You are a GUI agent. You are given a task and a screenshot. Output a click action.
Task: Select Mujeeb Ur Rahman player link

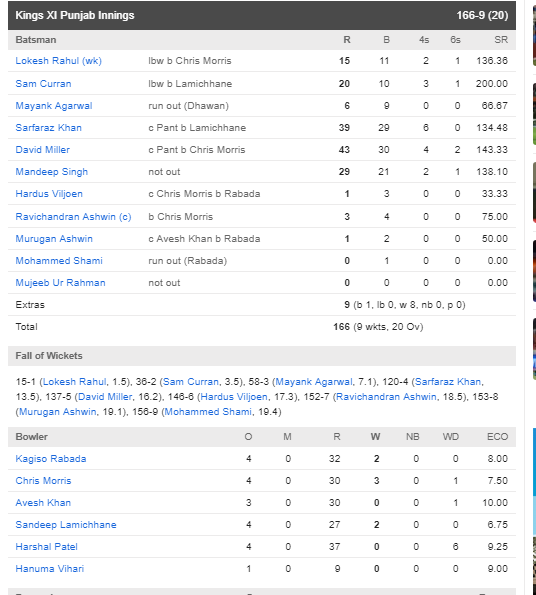60,282
